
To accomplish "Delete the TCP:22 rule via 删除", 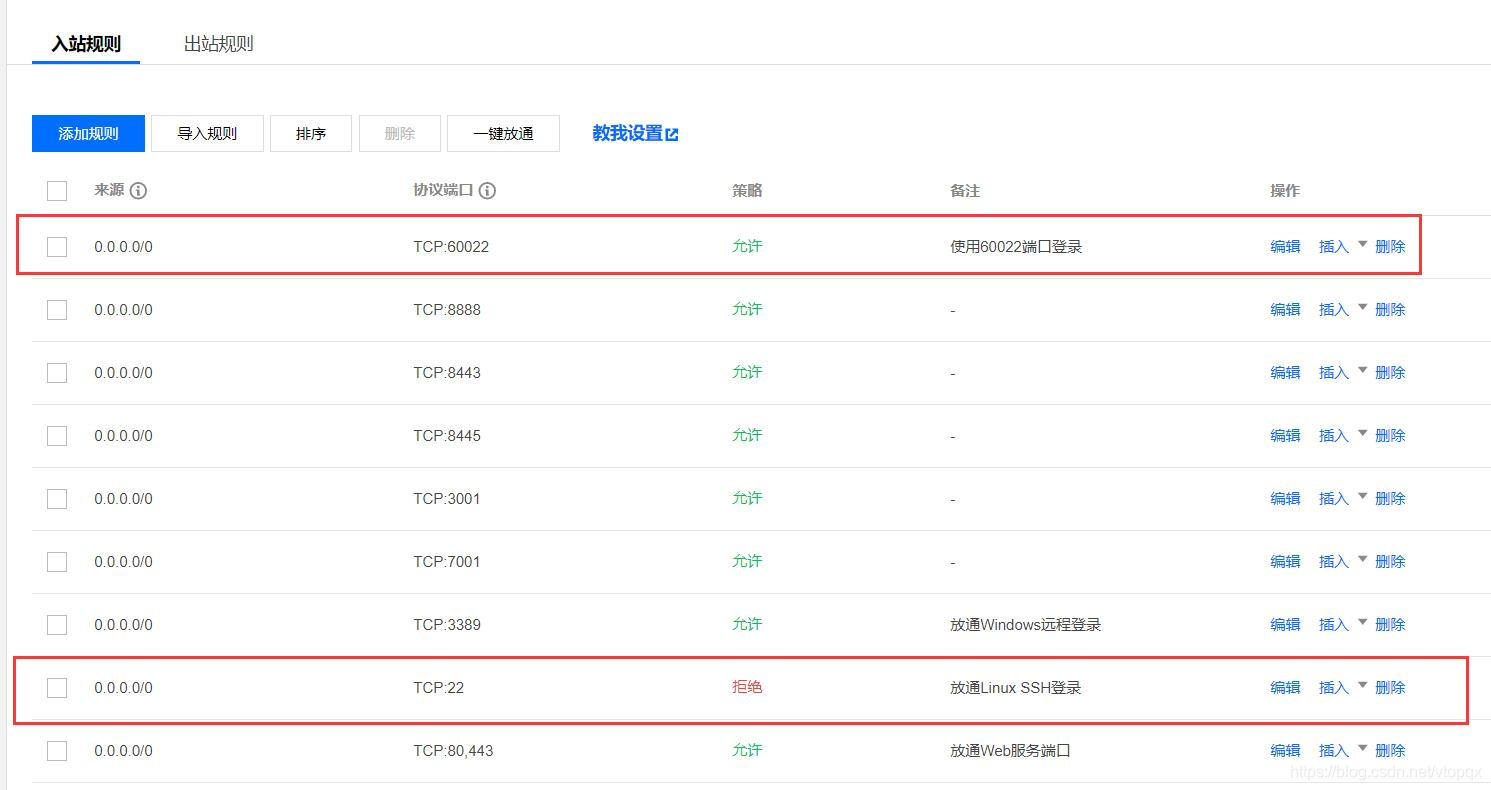I will [1390, 688].
